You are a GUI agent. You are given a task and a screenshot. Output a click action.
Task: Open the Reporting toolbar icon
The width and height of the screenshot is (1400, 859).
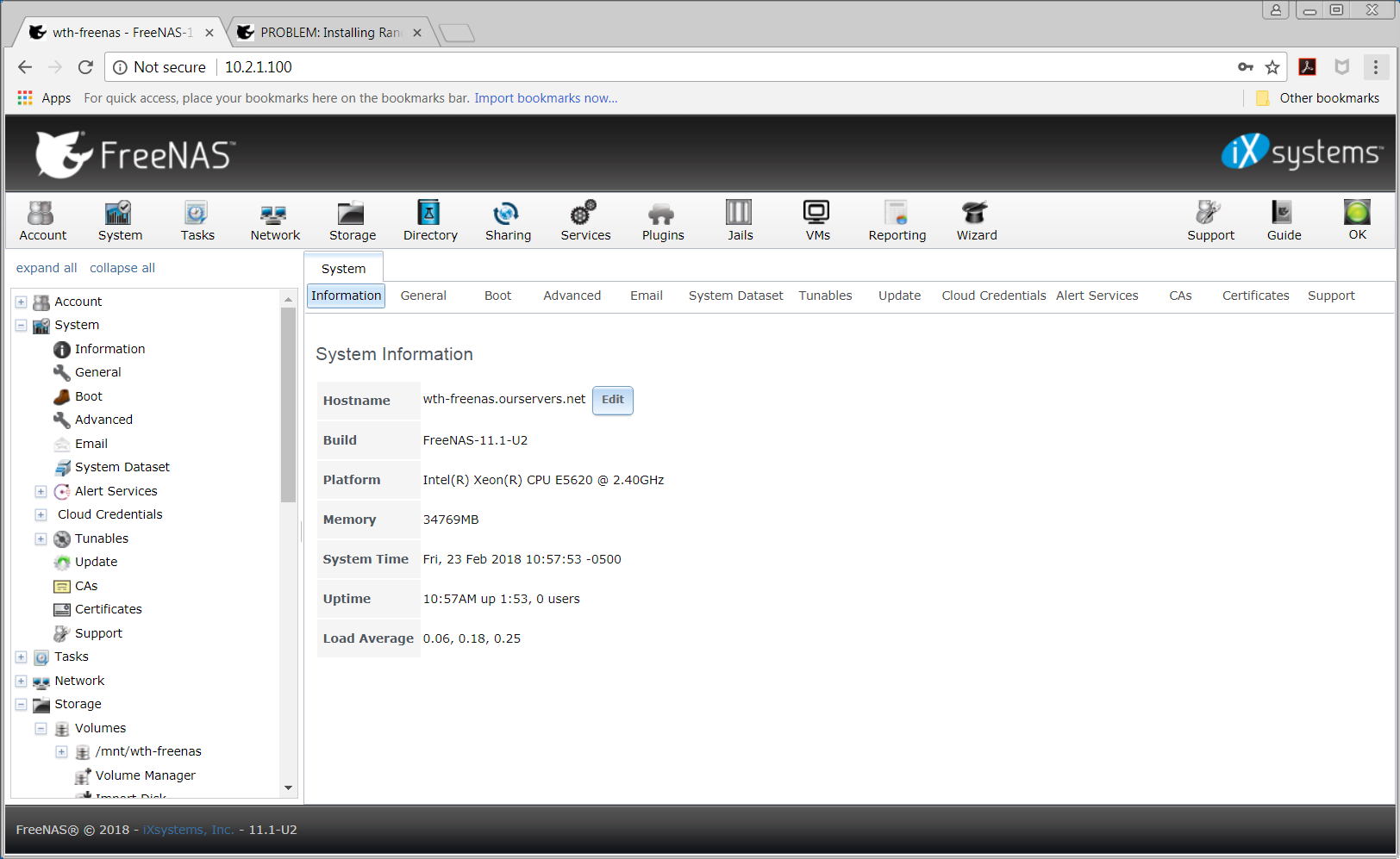click(x=897, y=221)
